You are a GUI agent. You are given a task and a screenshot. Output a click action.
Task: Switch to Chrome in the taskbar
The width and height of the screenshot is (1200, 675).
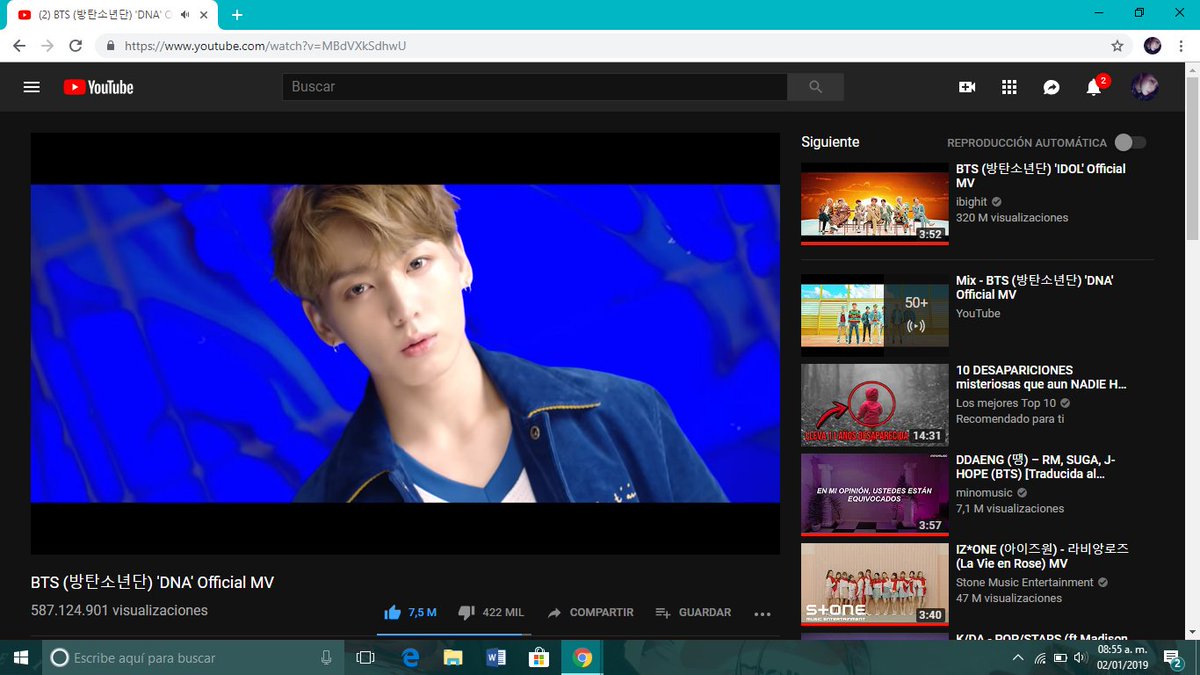582,657
